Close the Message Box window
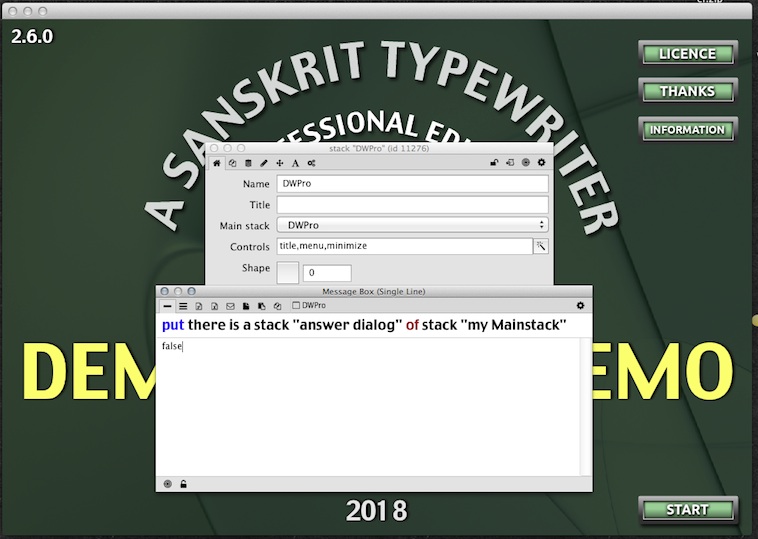The width and height of the screenshot is (758, 539). click(x=165, y=291)
